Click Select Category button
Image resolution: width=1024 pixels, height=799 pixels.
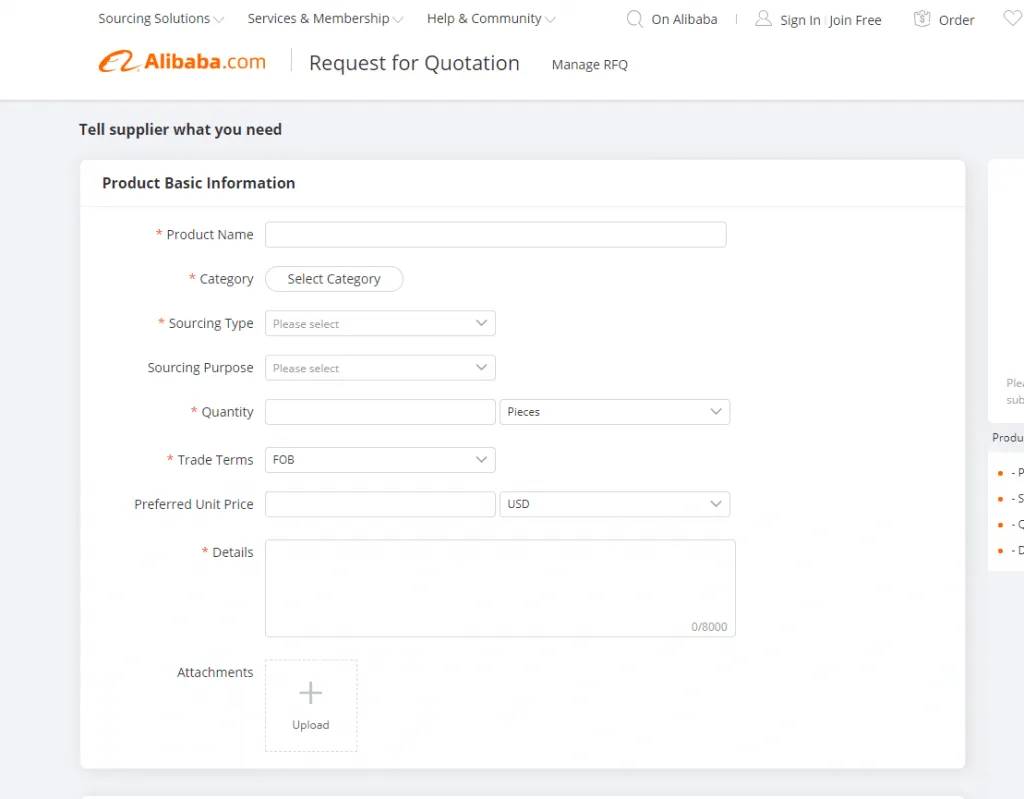(334, 279)
